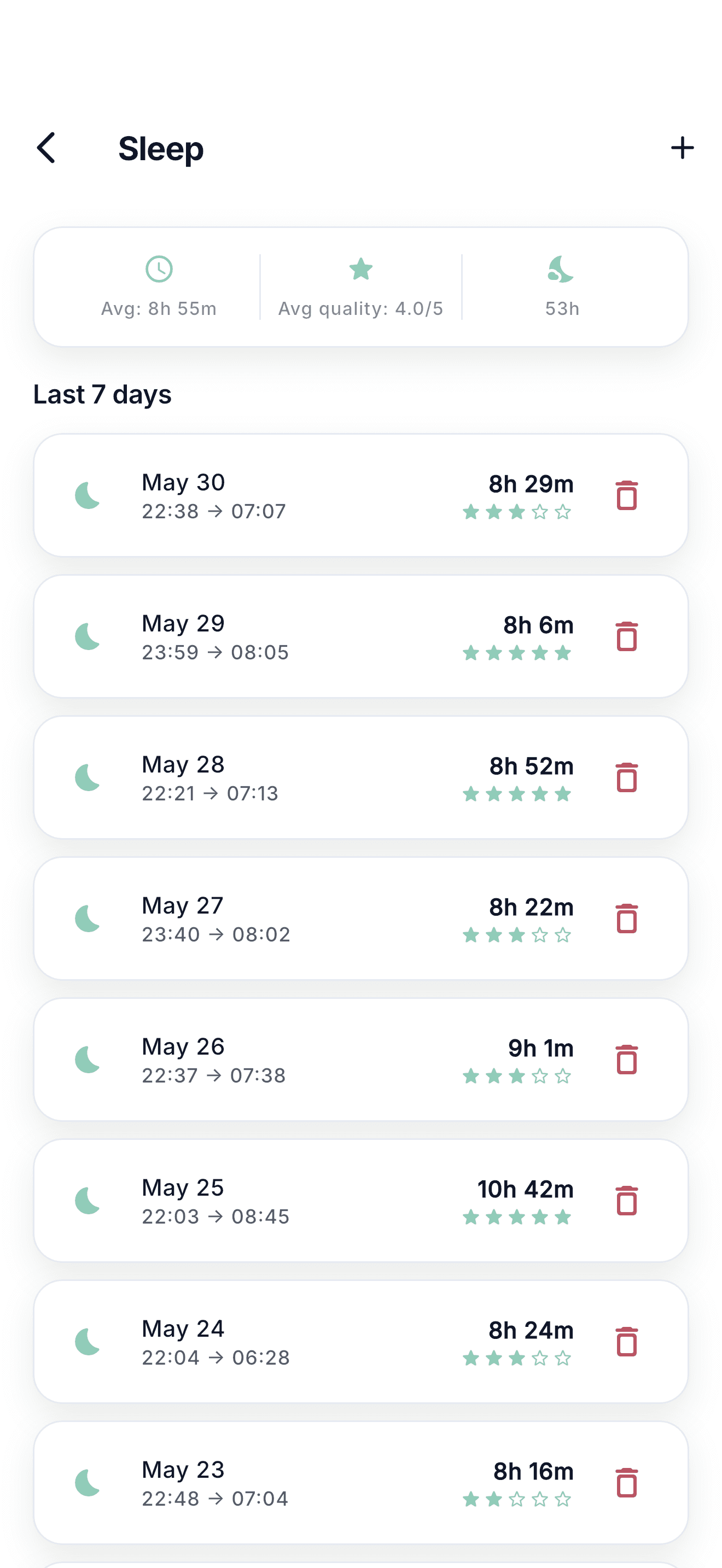Trash the May 26 sleep entry
The width and height of the screenshot is (722, 1568).
coord(626,1060)
